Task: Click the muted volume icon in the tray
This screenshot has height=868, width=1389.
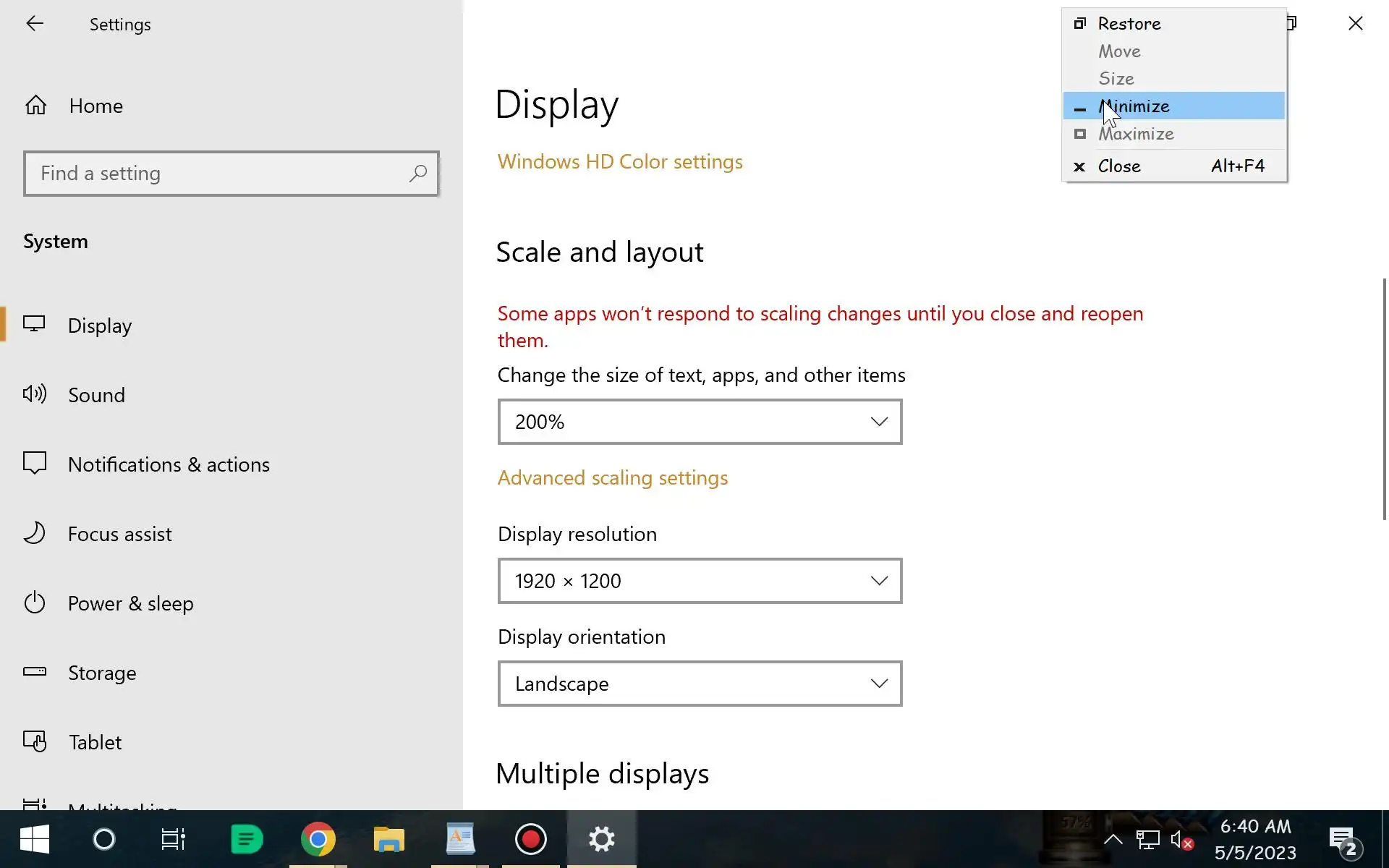Action: tap(1181, 840)
